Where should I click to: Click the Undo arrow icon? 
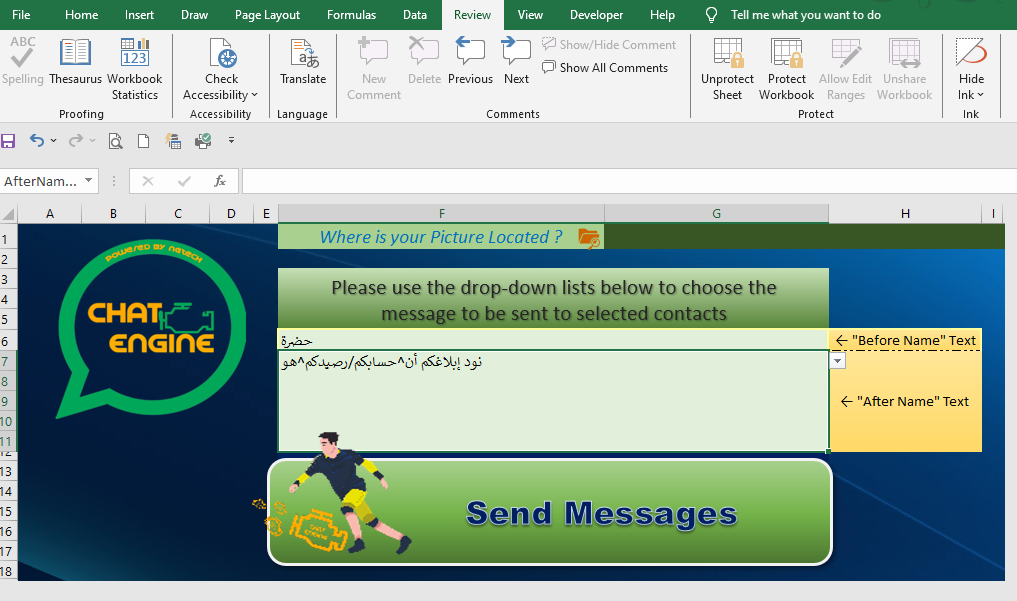pyautogui.click(x=37, y=141)
